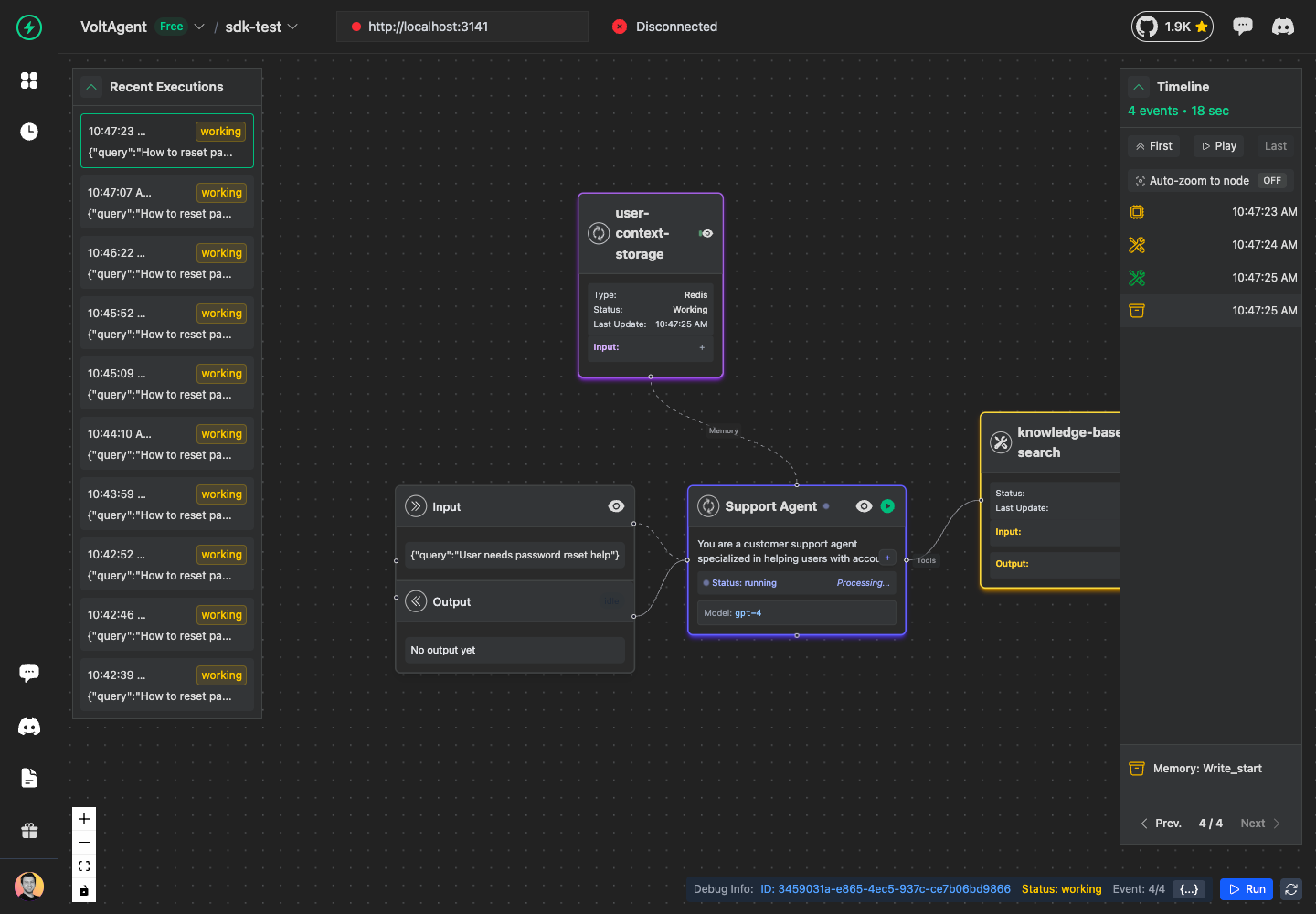Viewport: 1316px width, 914px height.
Task: Open the dashboard grid icon in sidebar
Action: (x=29, y=80)
